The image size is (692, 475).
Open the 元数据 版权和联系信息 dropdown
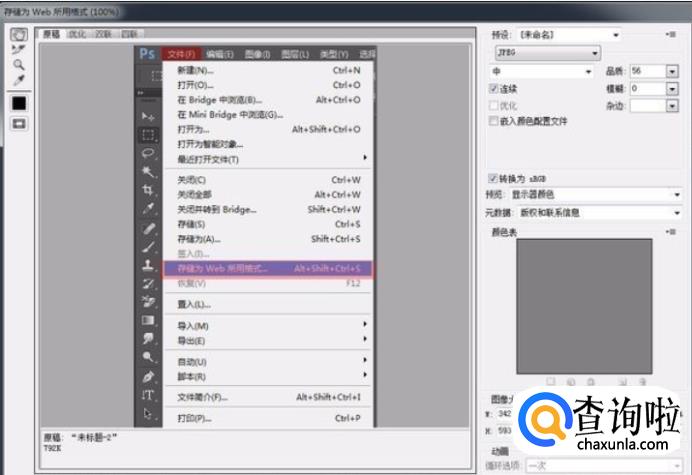600,213
